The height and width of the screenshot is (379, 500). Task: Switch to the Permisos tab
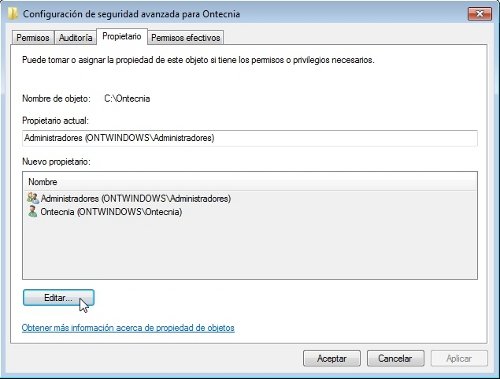[33, 38]
